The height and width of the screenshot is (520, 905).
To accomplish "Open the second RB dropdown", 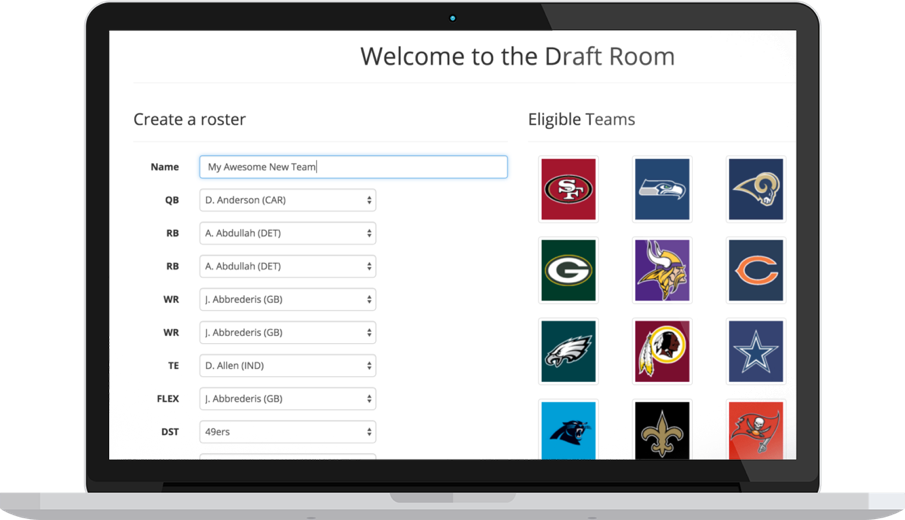I will [x=288, y=266].
